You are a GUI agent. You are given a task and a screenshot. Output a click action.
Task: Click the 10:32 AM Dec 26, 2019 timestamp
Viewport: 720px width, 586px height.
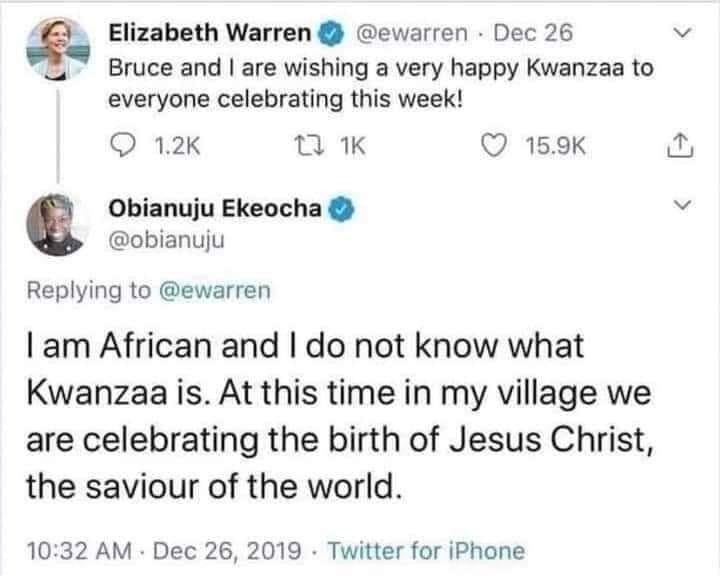coord(164,550)
